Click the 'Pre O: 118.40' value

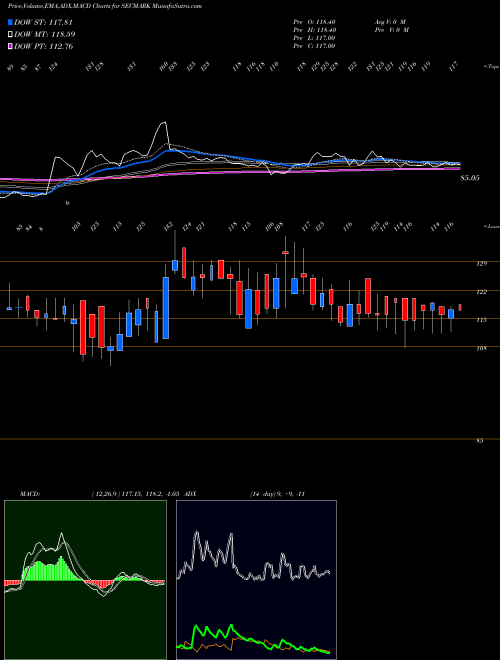coord(314,22)
